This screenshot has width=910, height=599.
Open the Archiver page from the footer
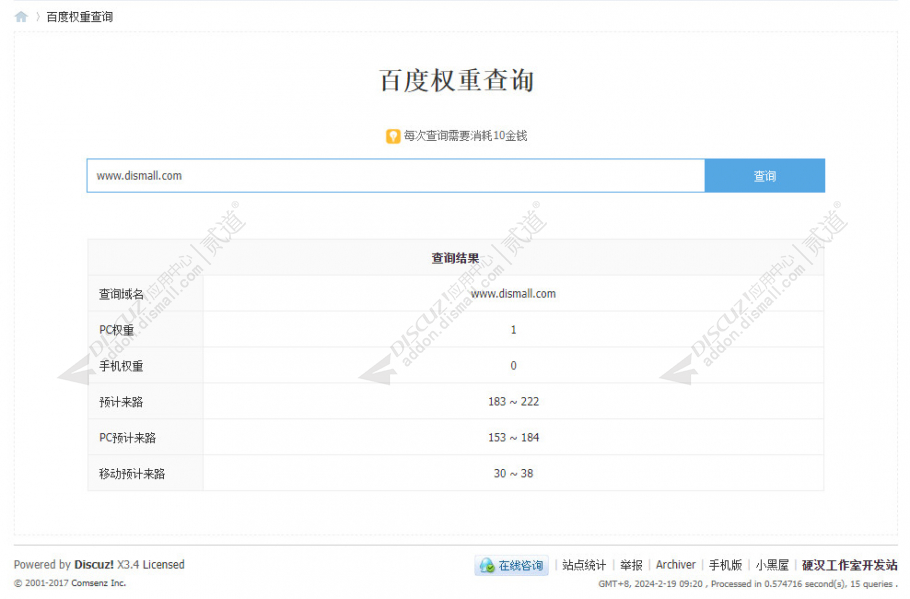click(675, 564)
